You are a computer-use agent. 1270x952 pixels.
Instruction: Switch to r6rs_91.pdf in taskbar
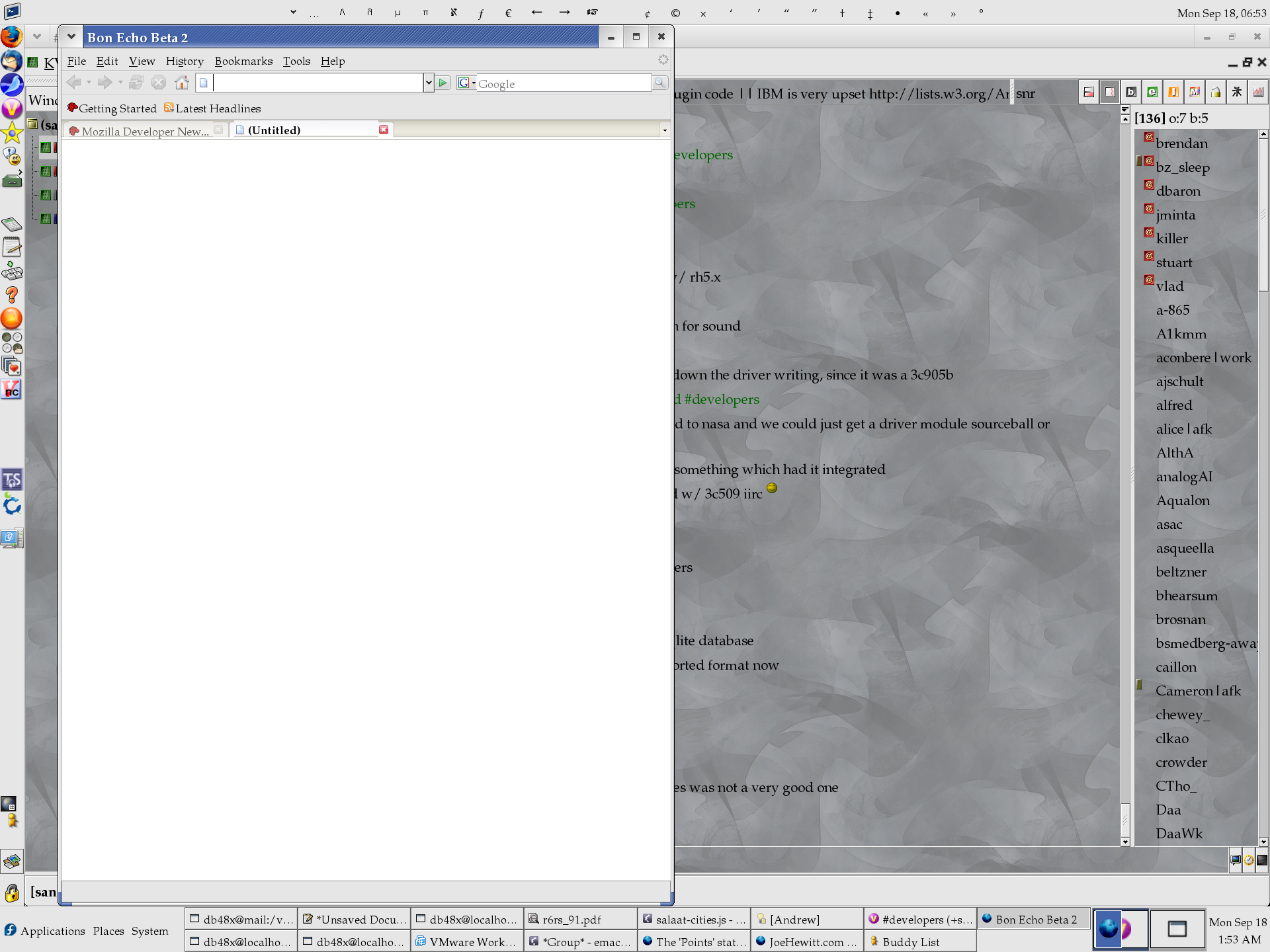tap(580, 919)
